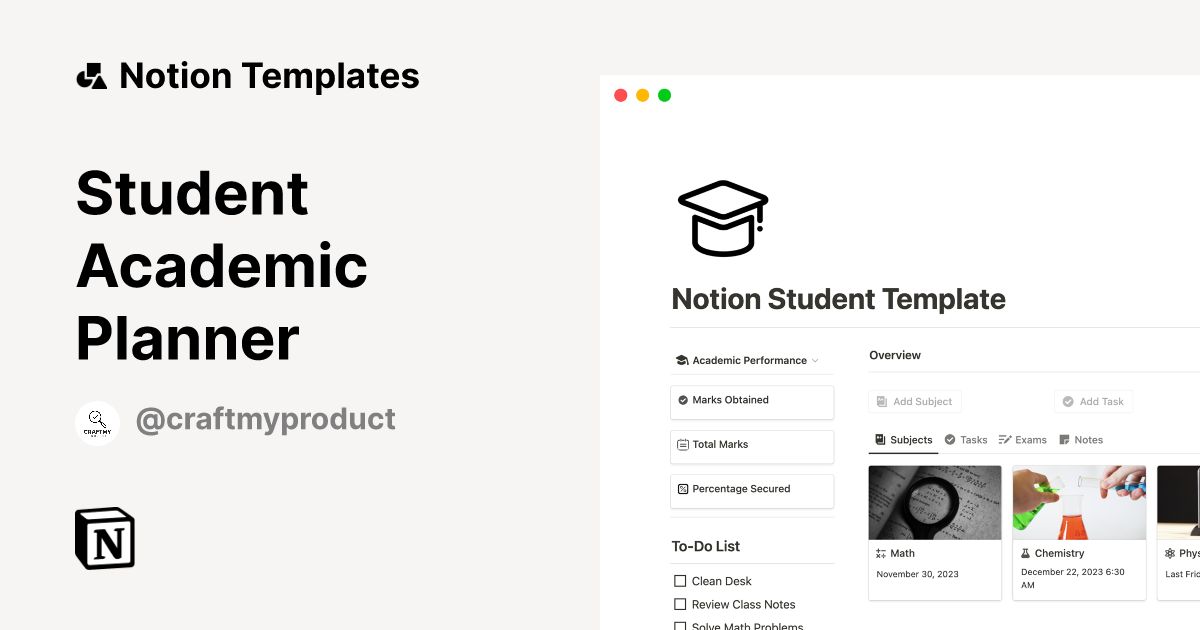Click the atom icon next to Physics

(x=1168, y=553)
